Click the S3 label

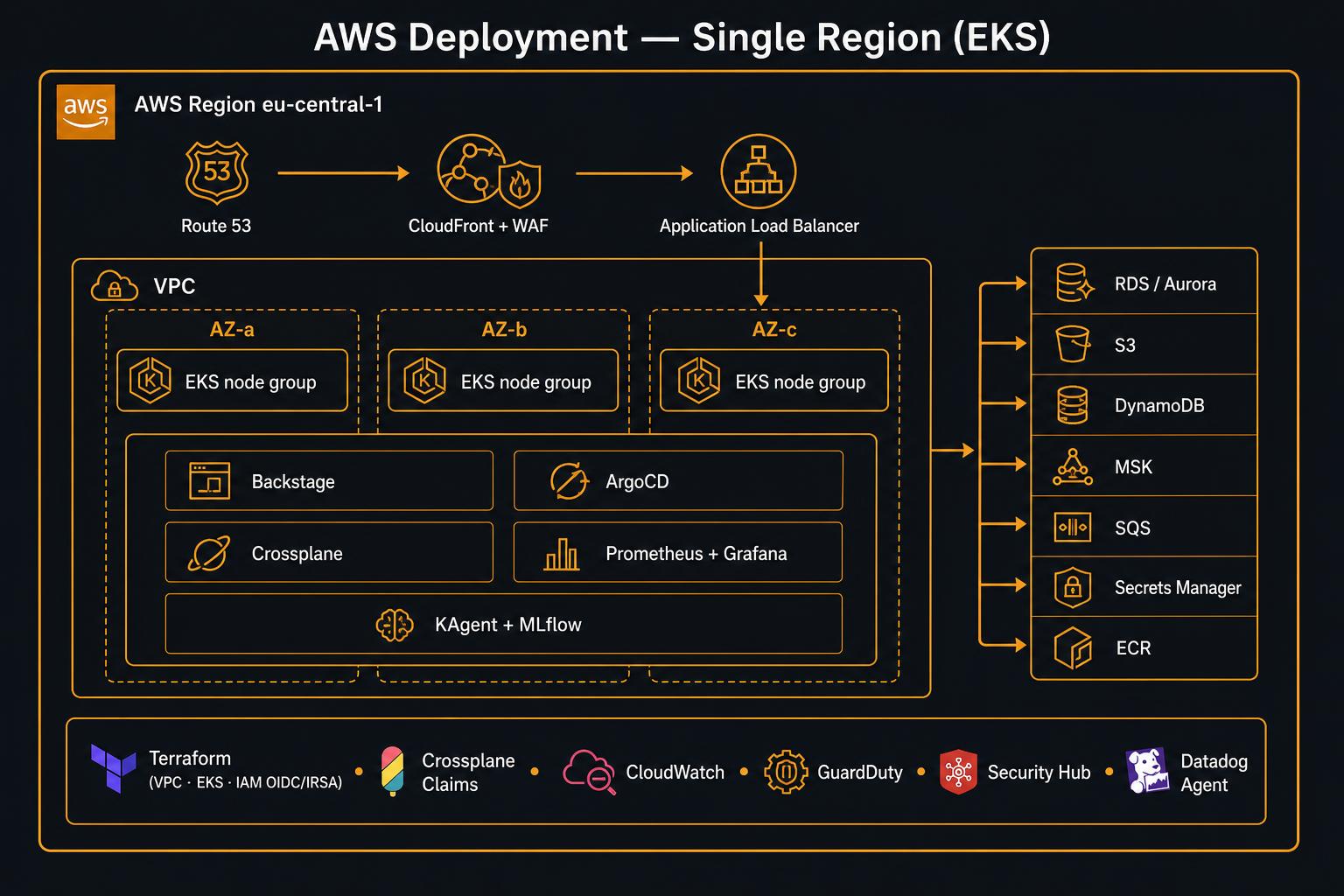coord(1125,346)
